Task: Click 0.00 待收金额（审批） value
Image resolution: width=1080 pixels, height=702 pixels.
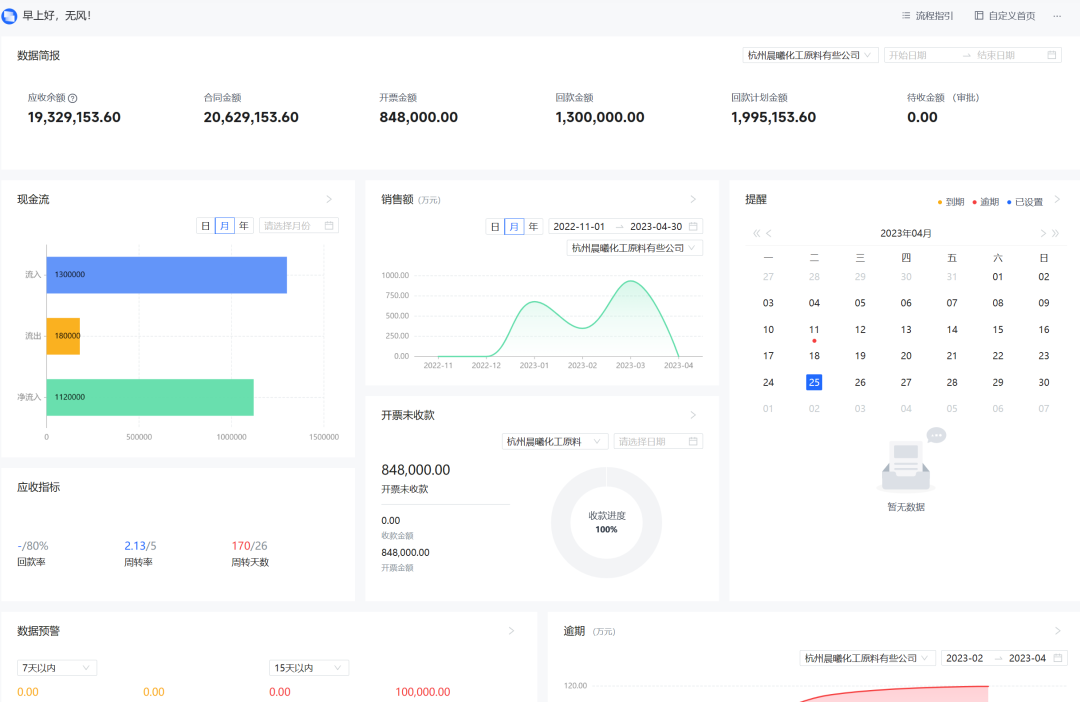Action: point(922,117)
